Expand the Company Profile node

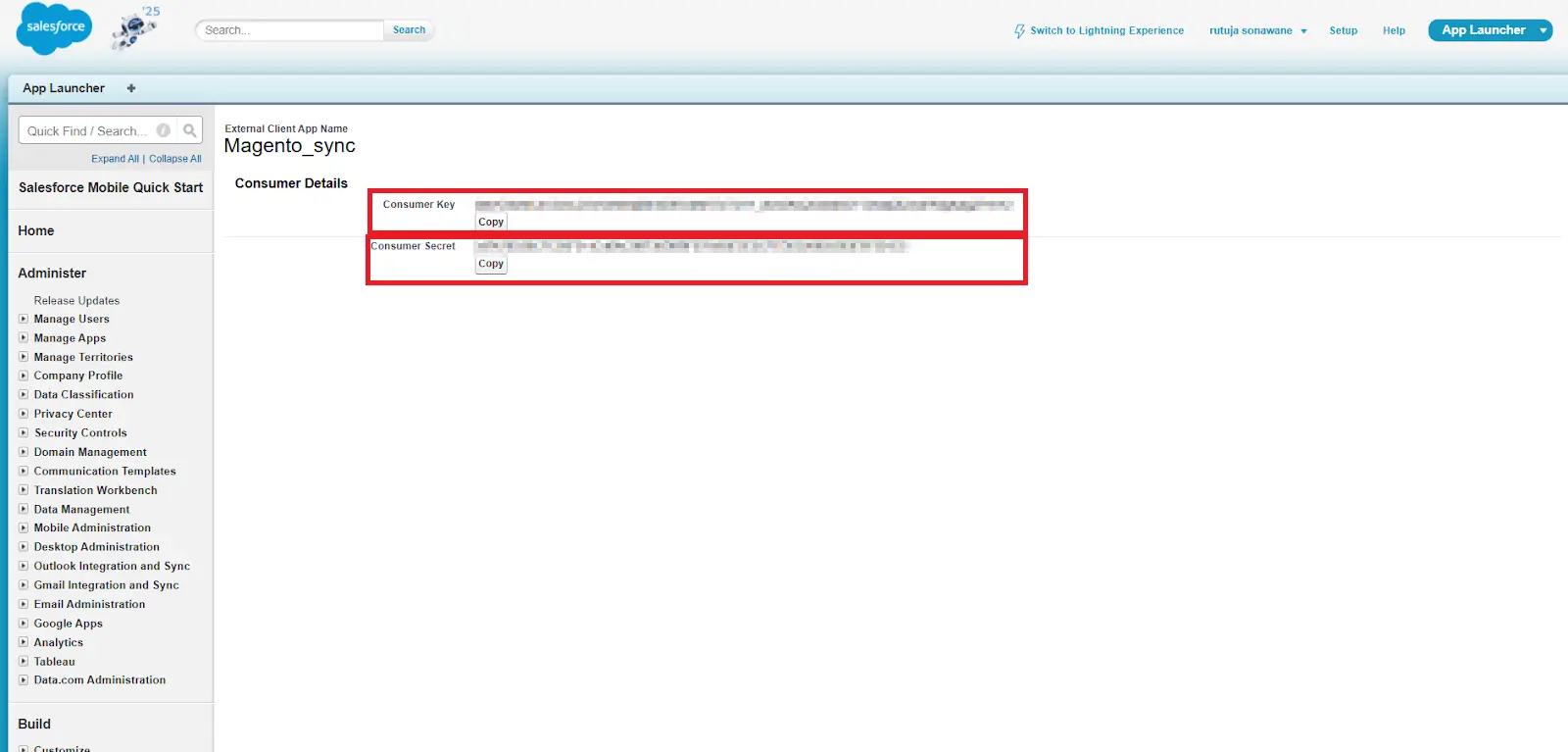[24, 376]
